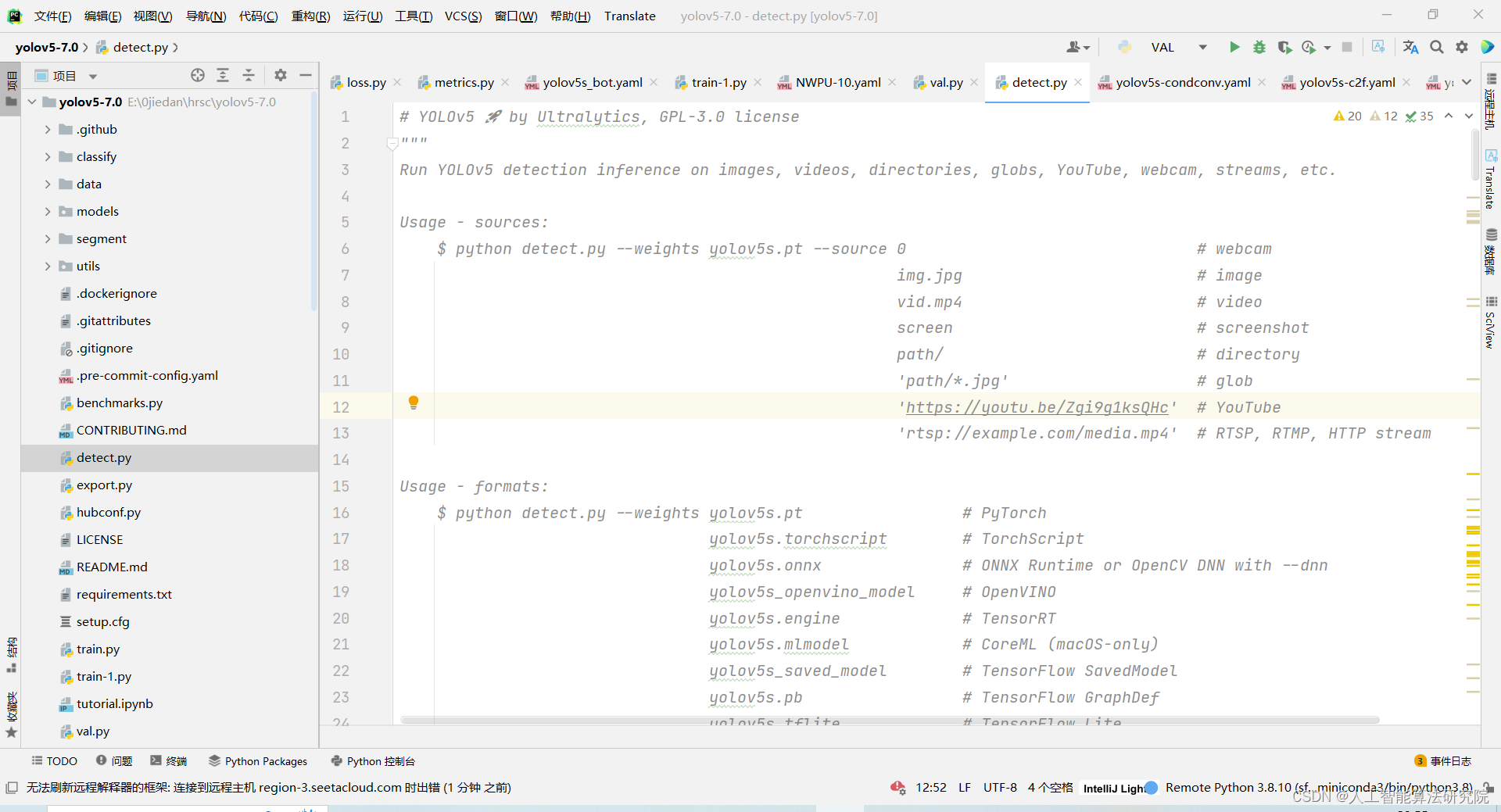Expand all in project panel
Image resolution: width=1501 pixels, height=812 pixels.
(223, 75)
